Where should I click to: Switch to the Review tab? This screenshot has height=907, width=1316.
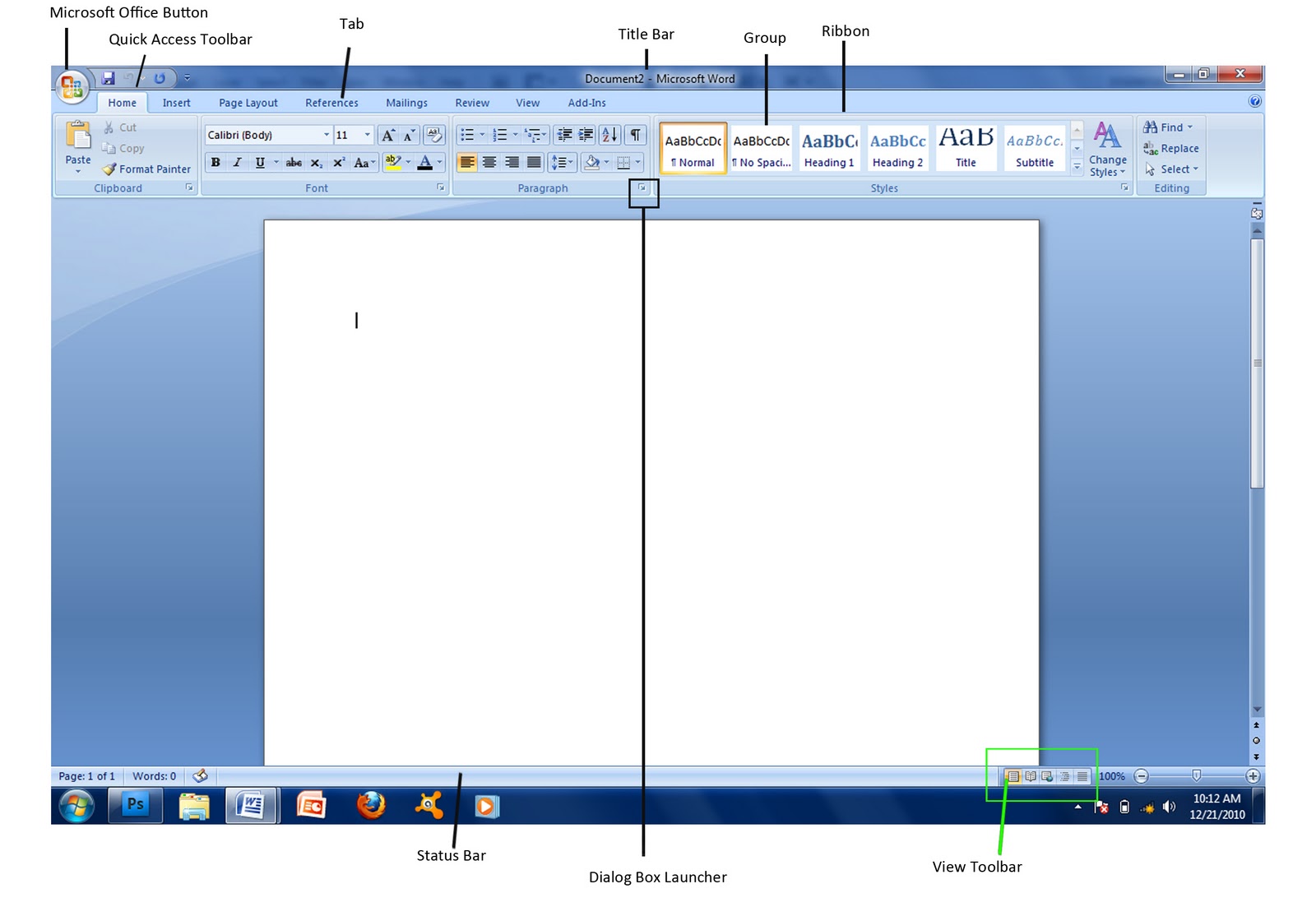(472, 103)
